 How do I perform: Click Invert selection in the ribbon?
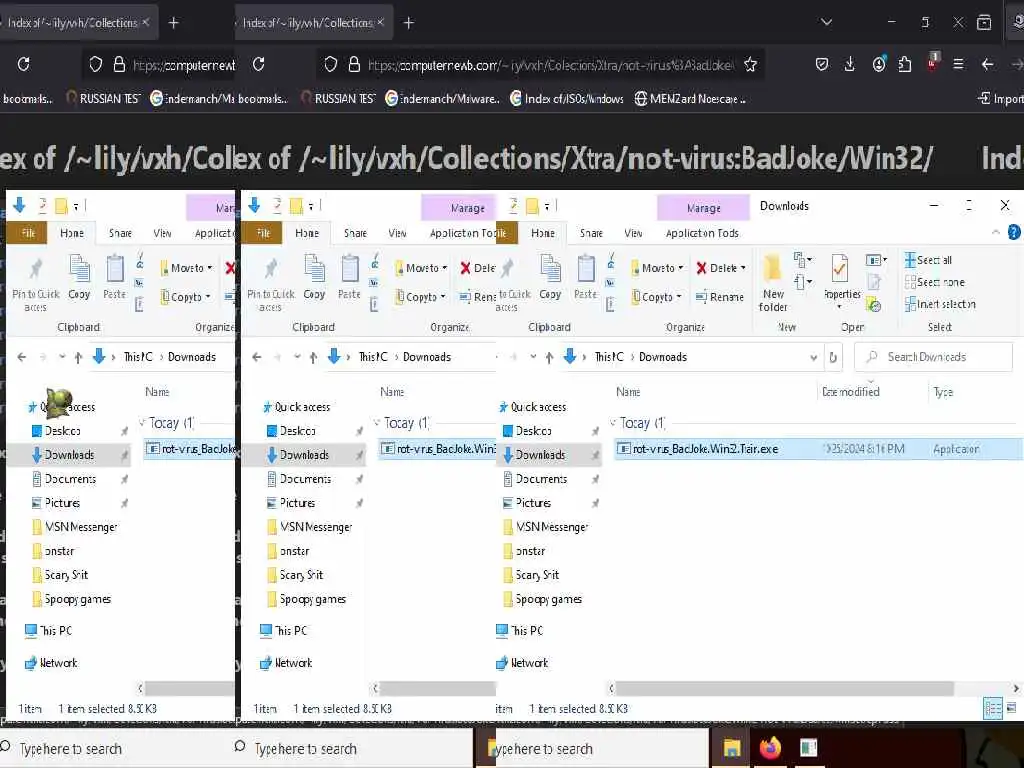point(940,304)
